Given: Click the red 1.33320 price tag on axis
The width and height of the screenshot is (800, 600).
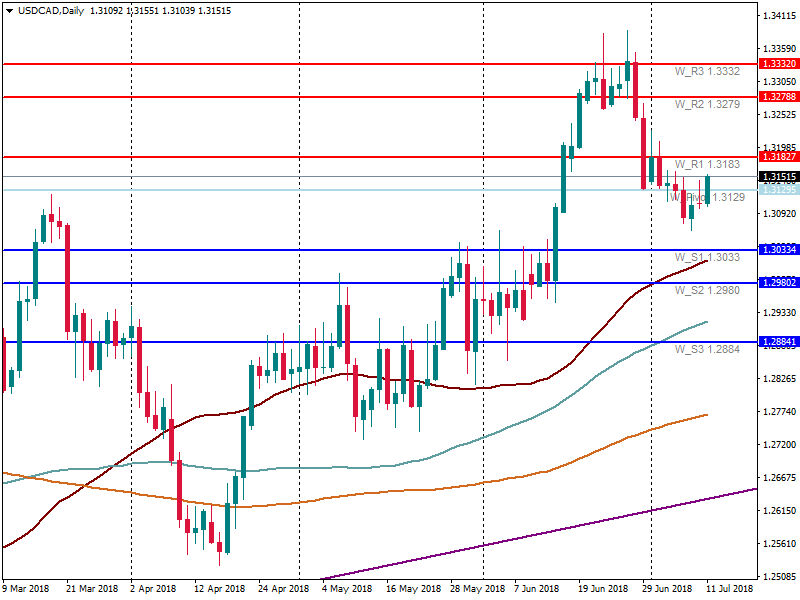Looking at the screenshot, I should pos(778,63).
